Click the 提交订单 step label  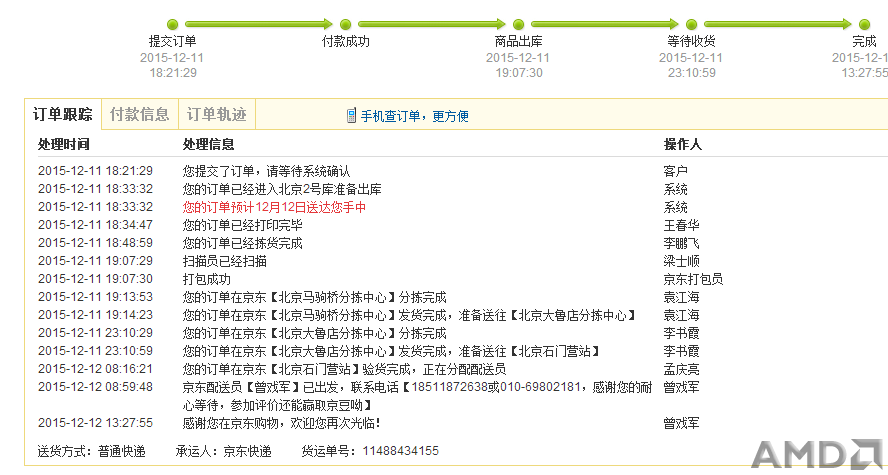173,41
